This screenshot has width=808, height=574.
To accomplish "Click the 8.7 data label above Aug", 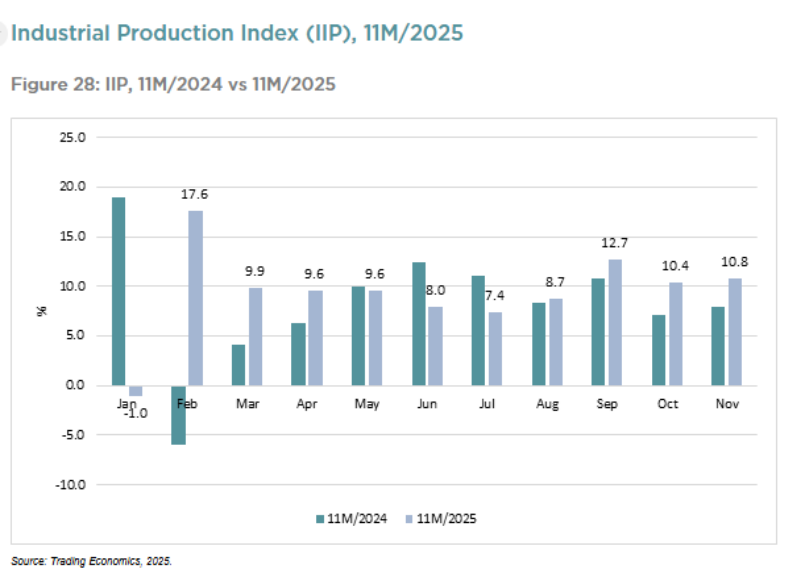I will point(555,284).
